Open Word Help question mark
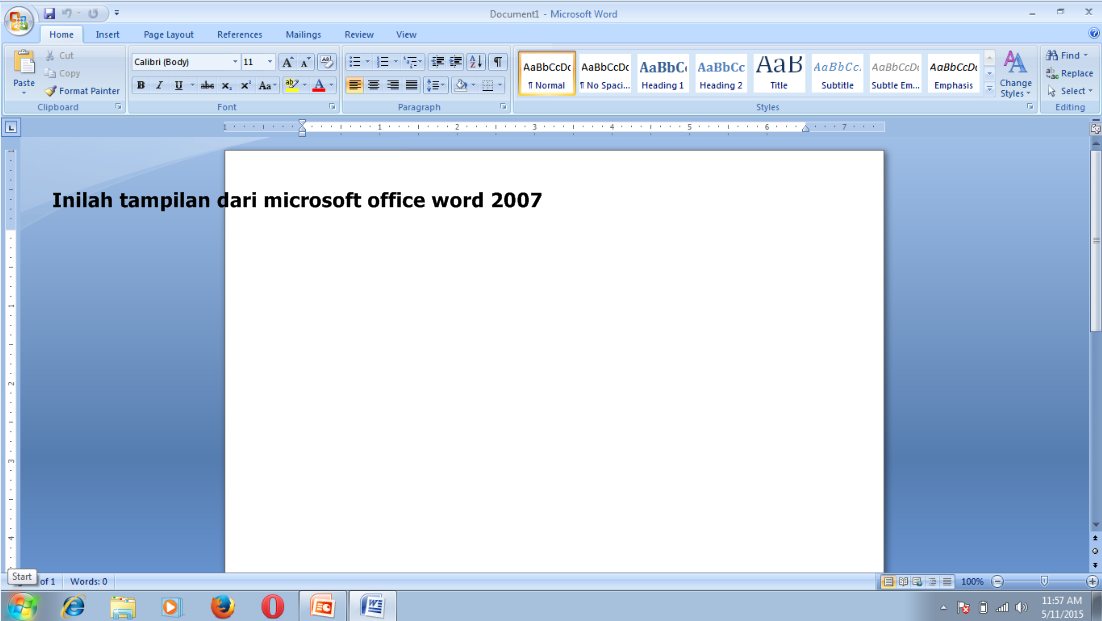The image size is (1102, 621). pyautogui.click(x=1094, y=33)
